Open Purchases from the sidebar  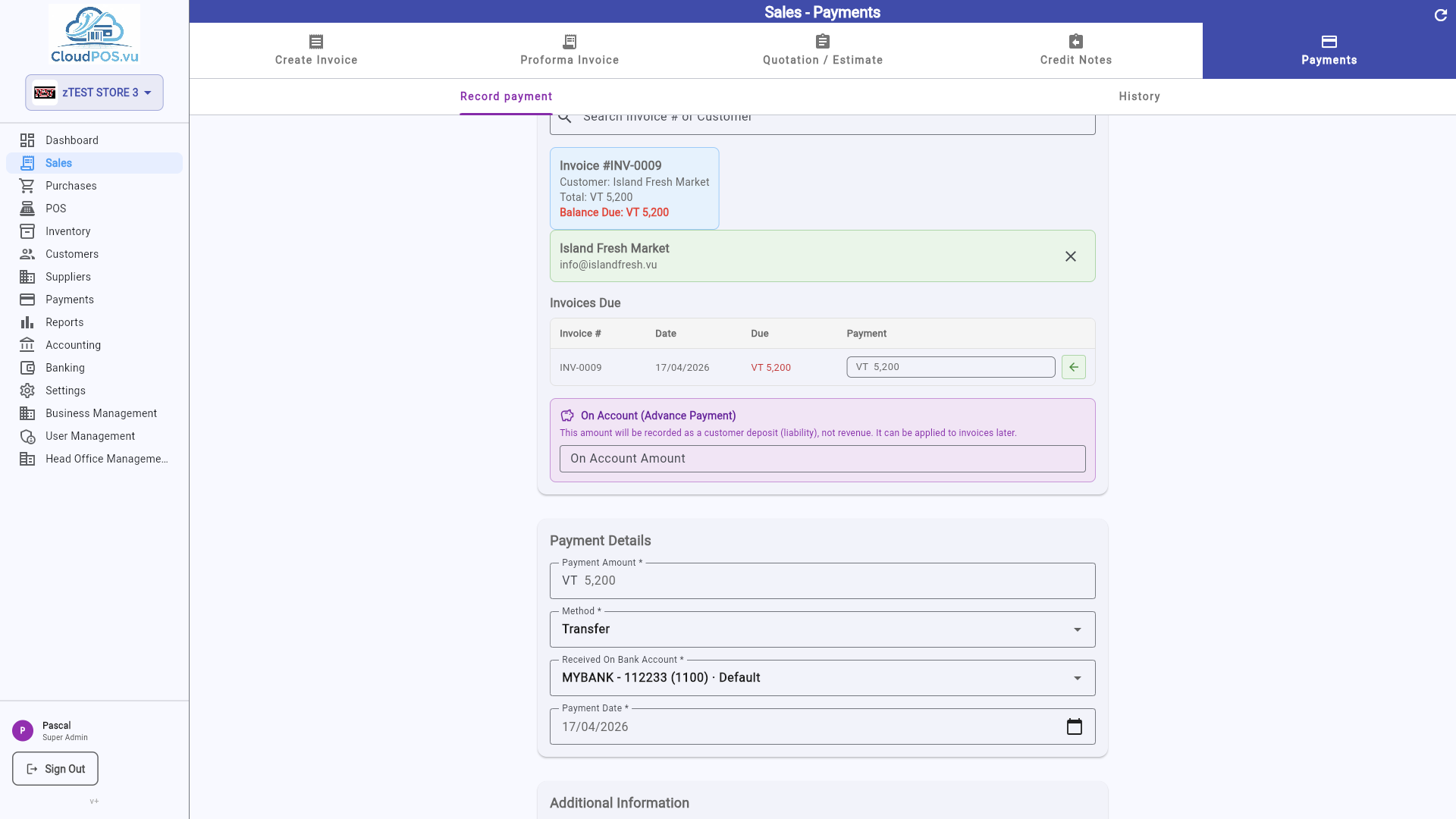pos(94,186)
